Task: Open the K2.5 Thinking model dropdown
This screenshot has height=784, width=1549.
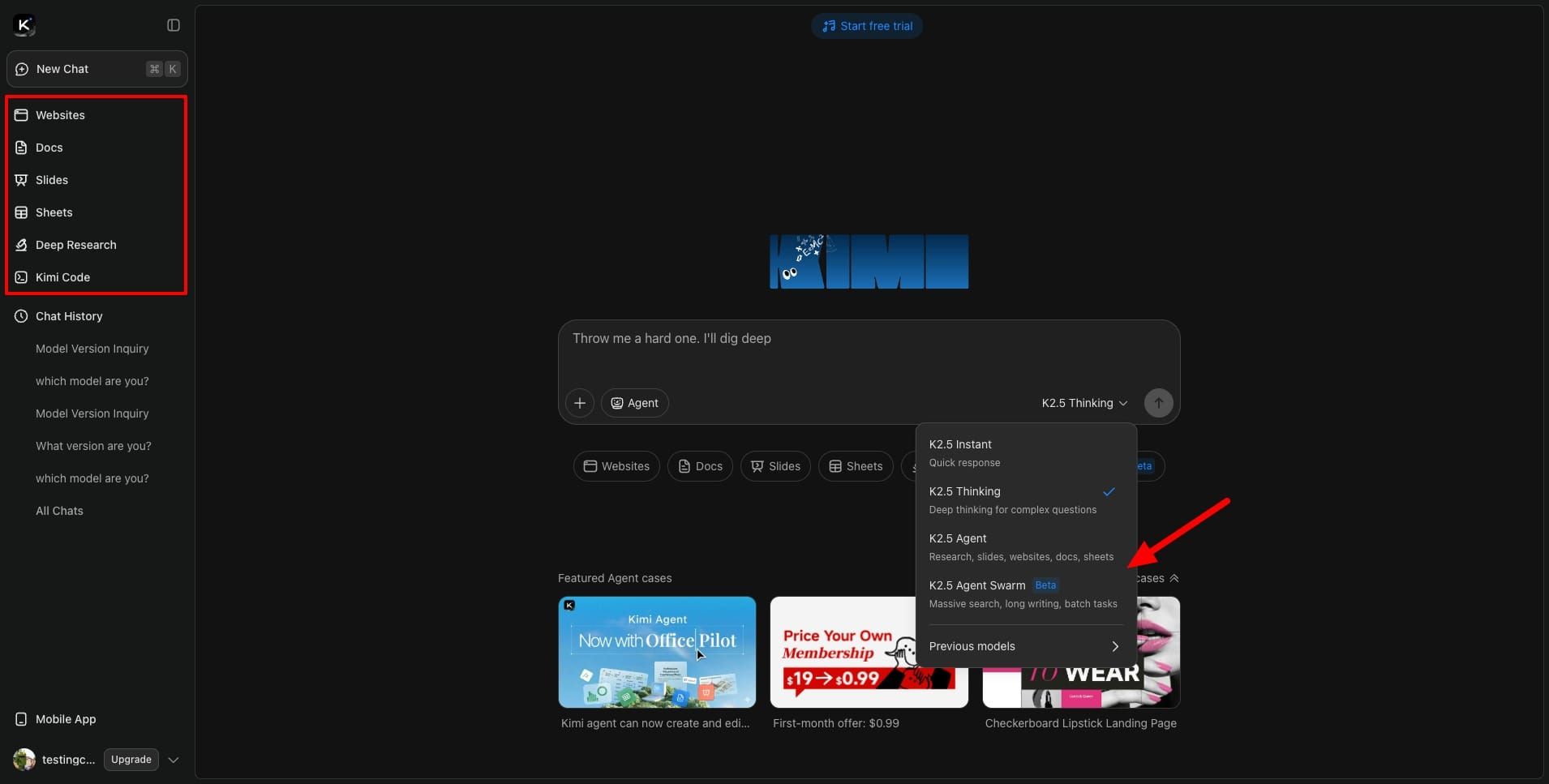Action: [1084, 403]
